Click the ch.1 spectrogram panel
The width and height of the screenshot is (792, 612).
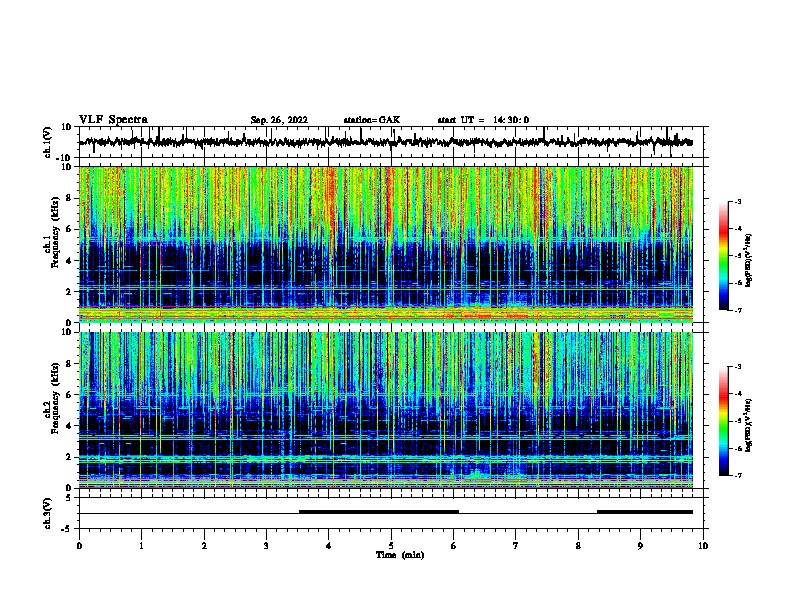click(x=386, y=244)
